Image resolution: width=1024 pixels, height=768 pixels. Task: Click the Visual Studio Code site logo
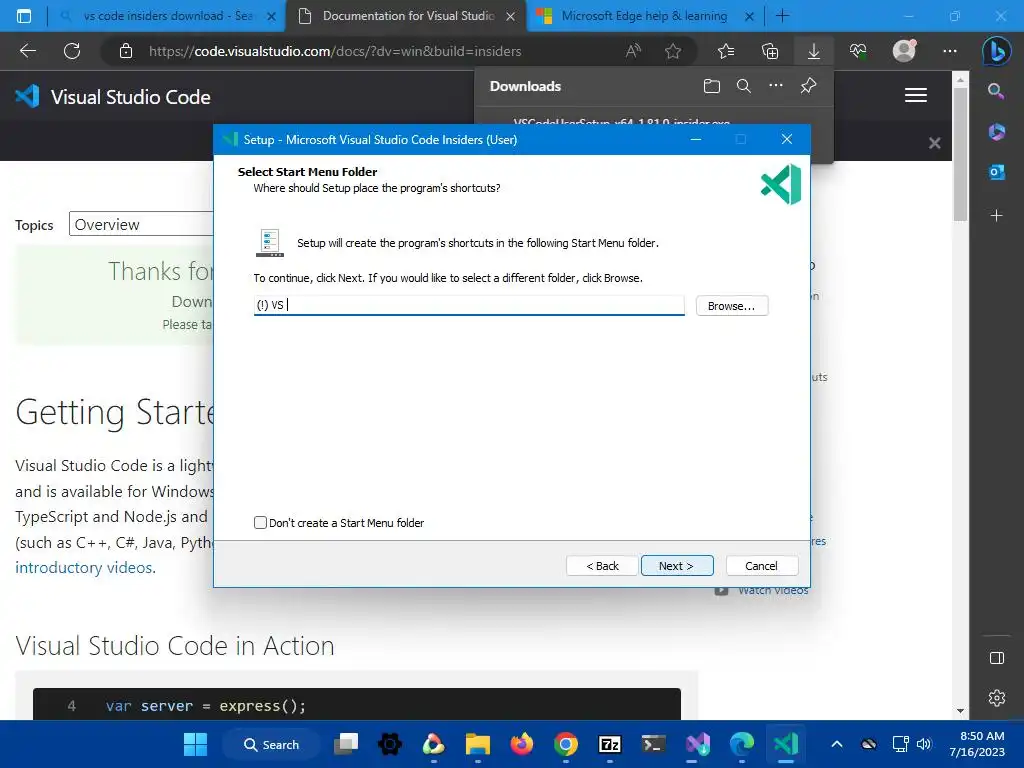click(113, 97)
